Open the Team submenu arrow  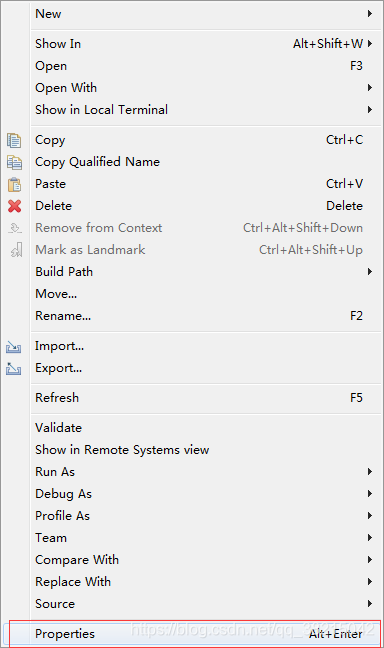[370, 538]
